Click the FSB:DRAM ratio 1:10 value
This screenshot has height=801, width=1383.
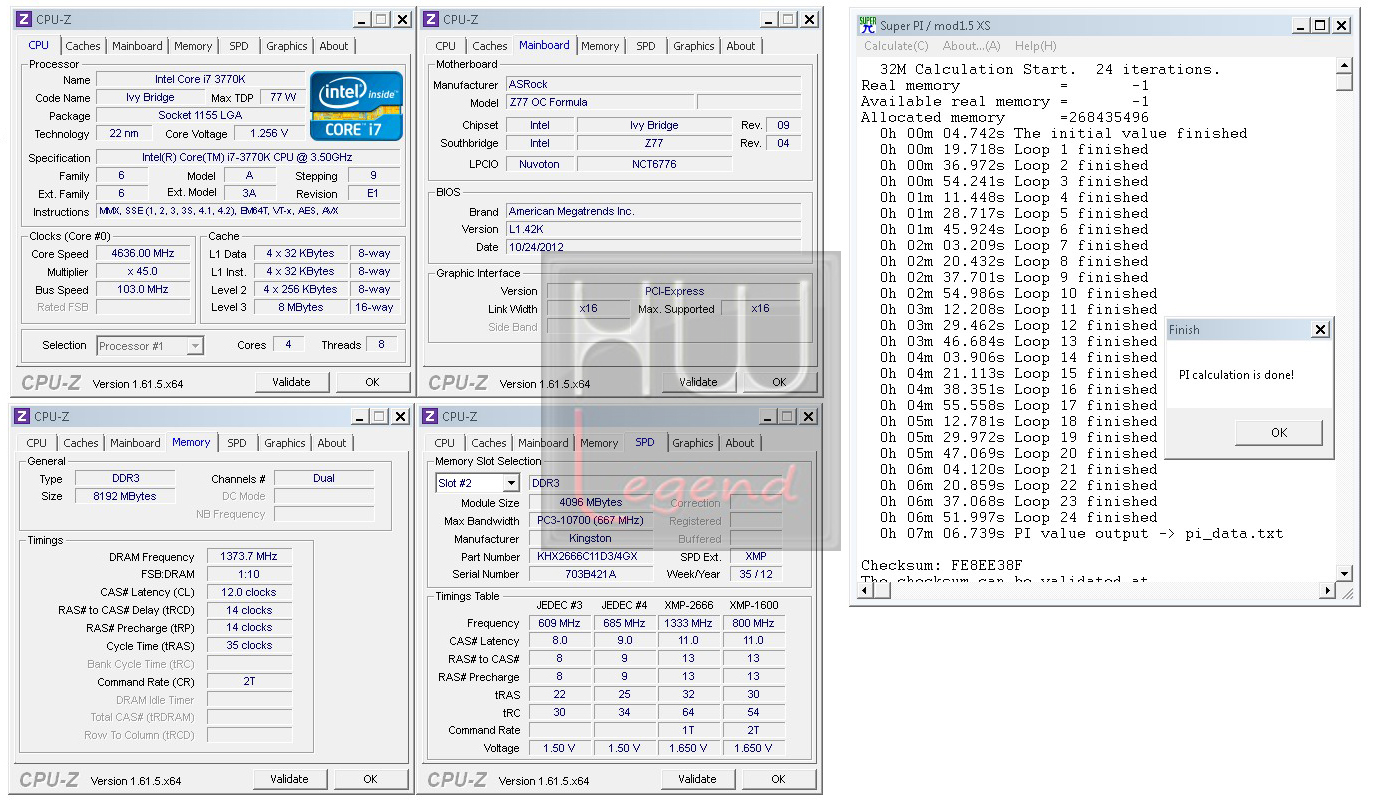(249, 574)
